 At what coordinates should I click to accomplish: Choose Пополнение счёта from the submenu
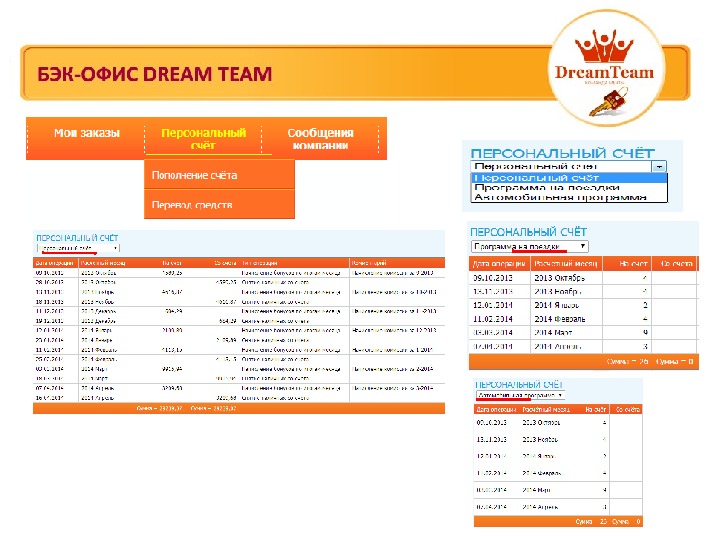[219, 175]
